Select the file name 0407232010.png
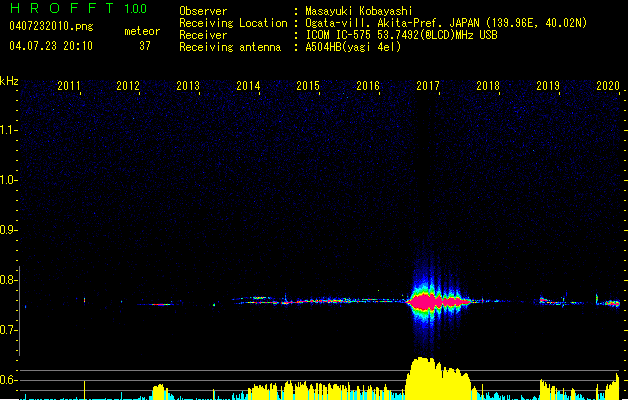 pyautogui.click(x=51, y=26)
